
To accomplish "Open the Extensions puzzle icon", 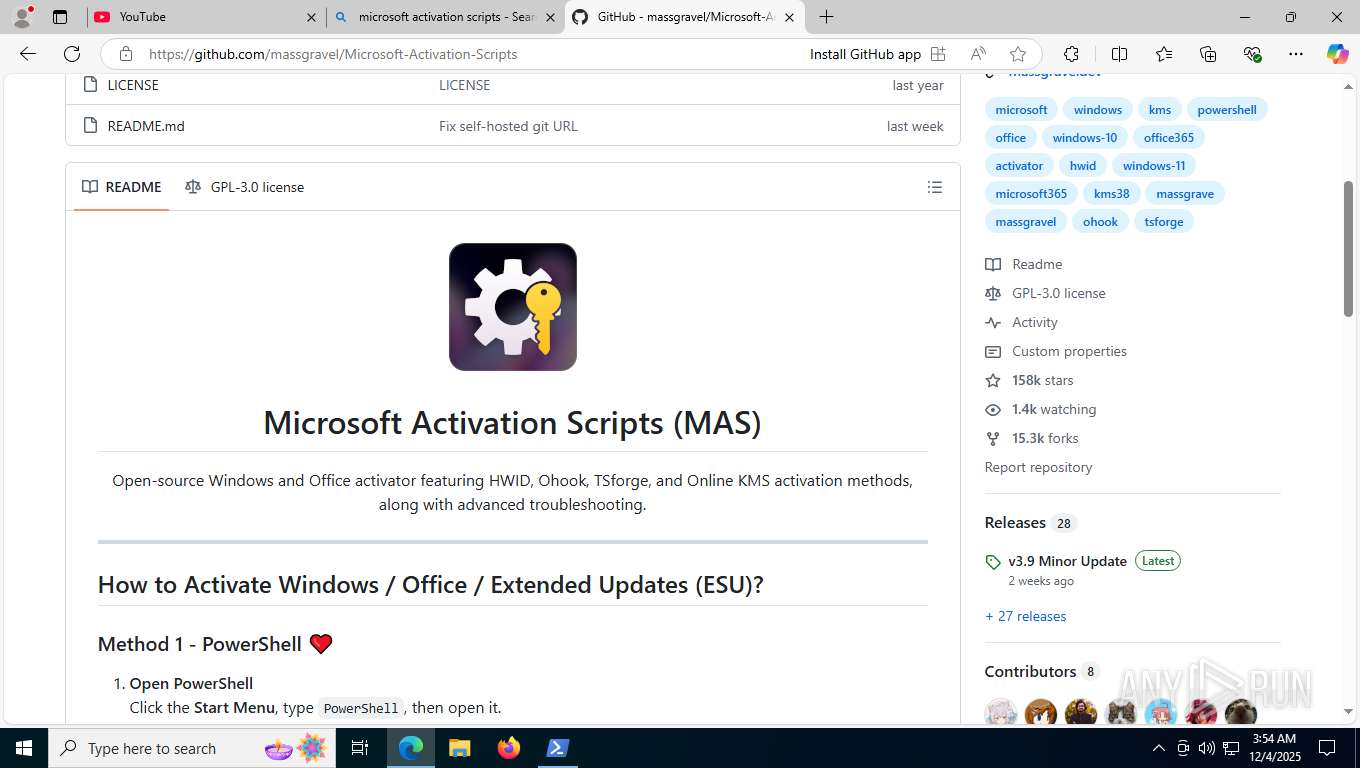I will click(x=1071, y=54).
